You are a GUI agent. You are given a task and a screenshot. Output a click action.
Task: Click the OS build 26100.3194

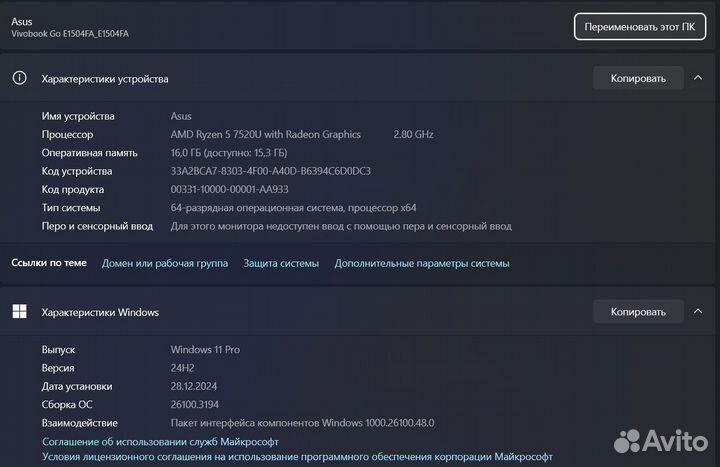point(195,405)
